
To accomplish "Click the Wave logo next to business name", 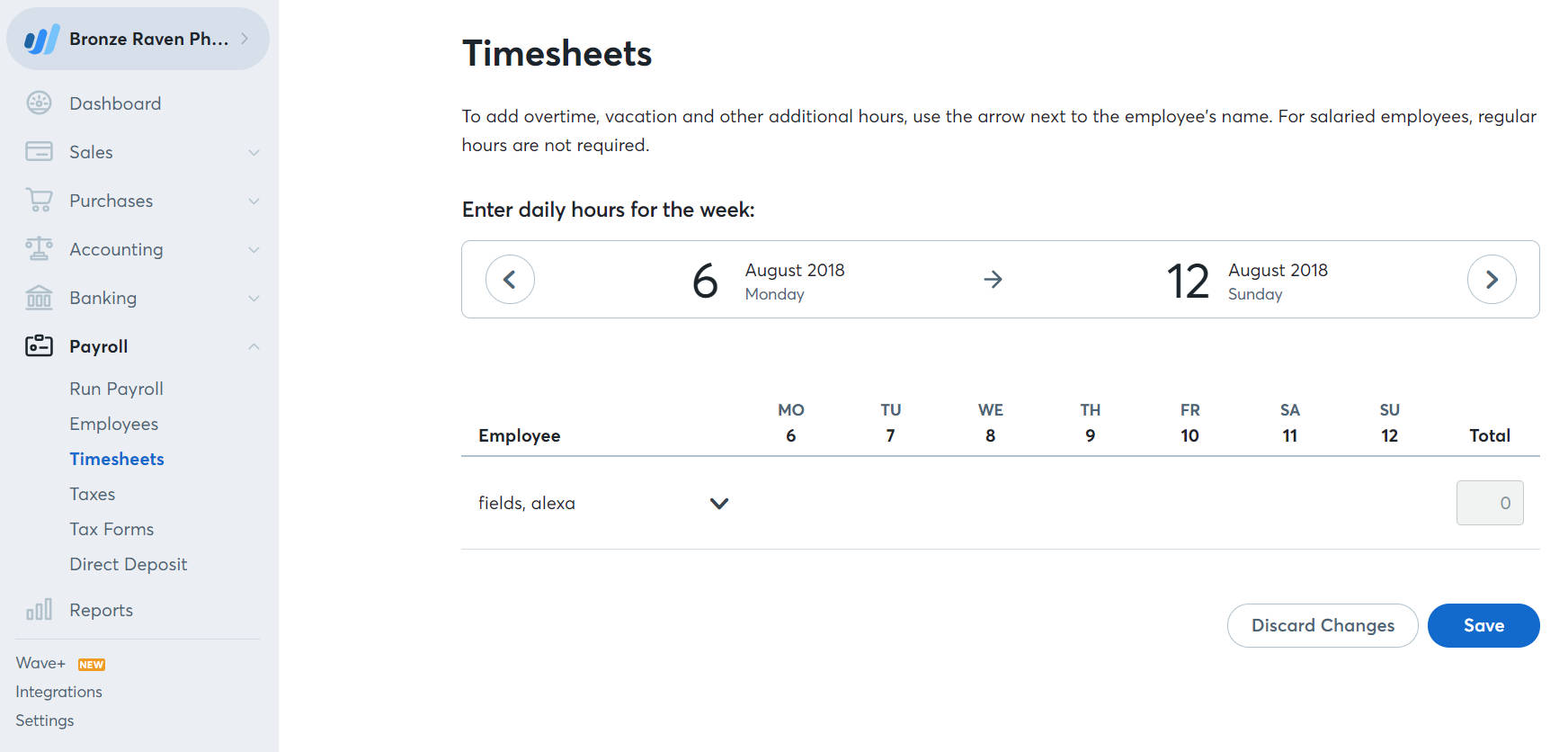I will pos(40,38).
